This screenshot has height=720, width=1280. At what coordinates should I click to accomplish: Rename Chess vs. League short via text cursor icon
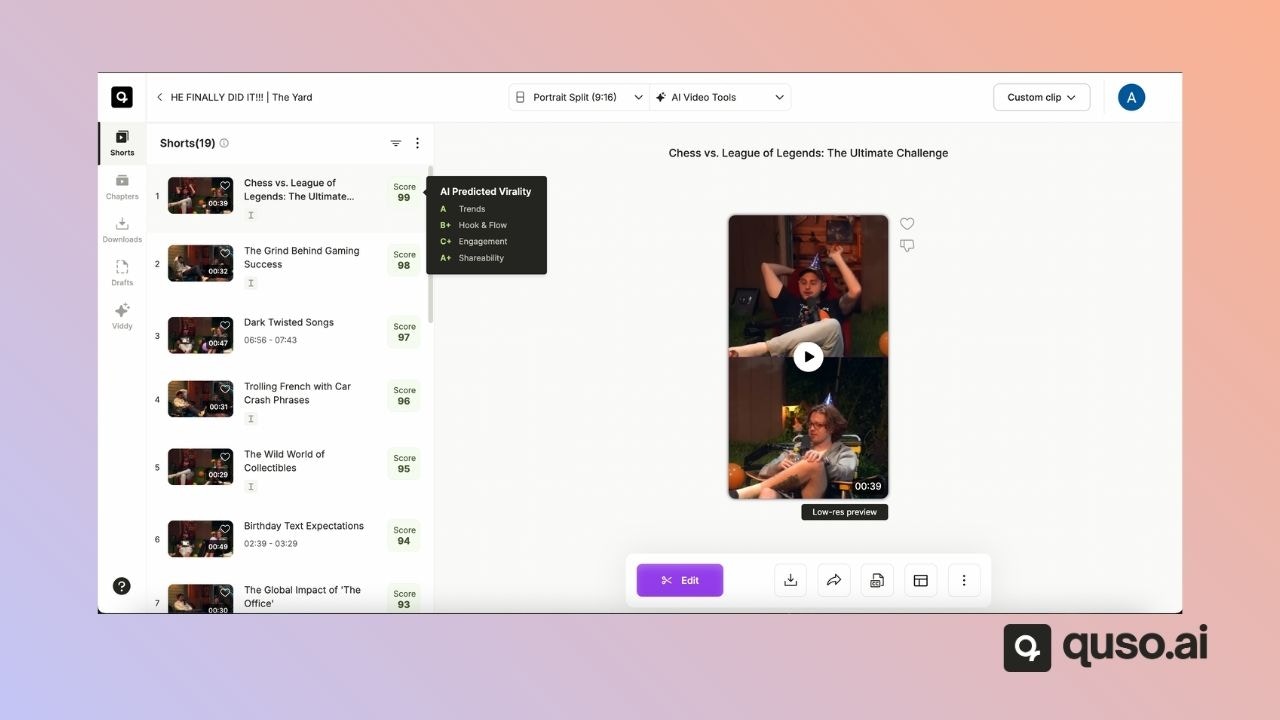pos(251,215)
